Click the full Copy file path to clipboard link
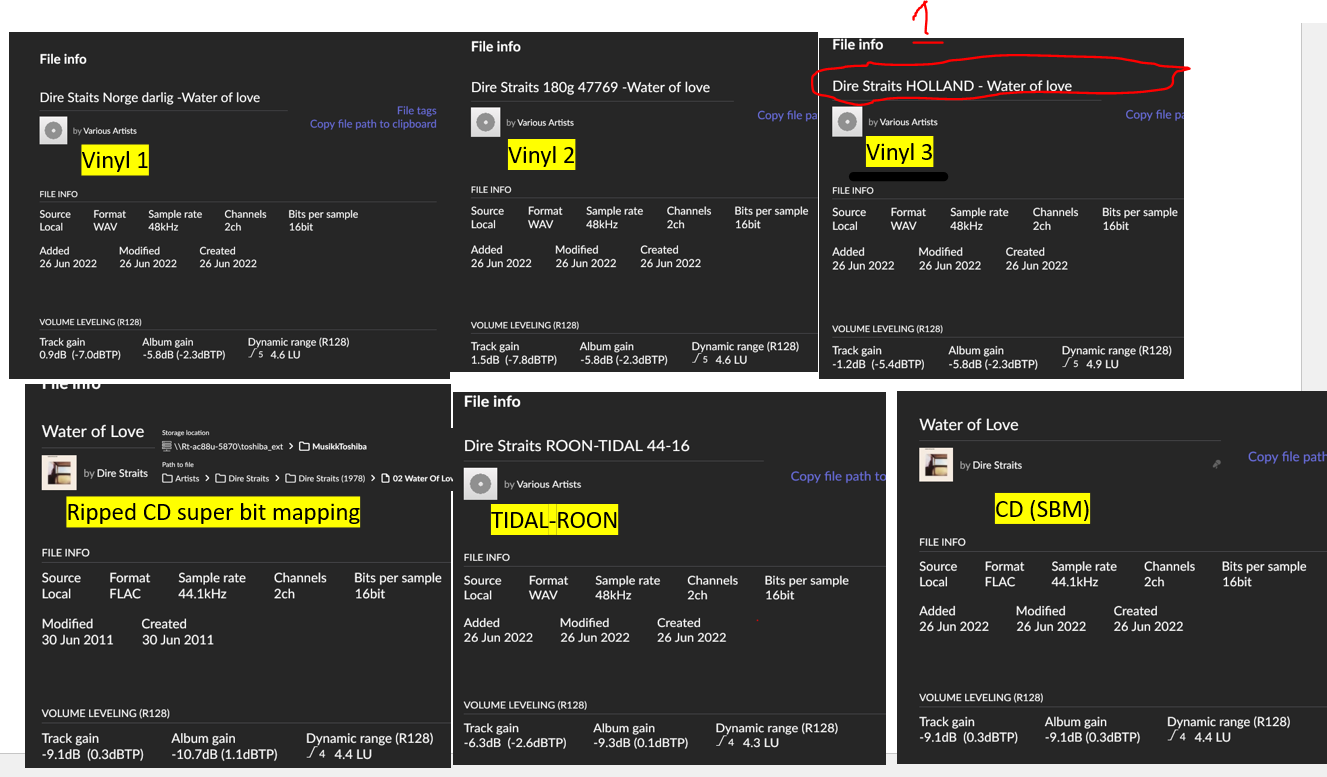 (373, 124)
